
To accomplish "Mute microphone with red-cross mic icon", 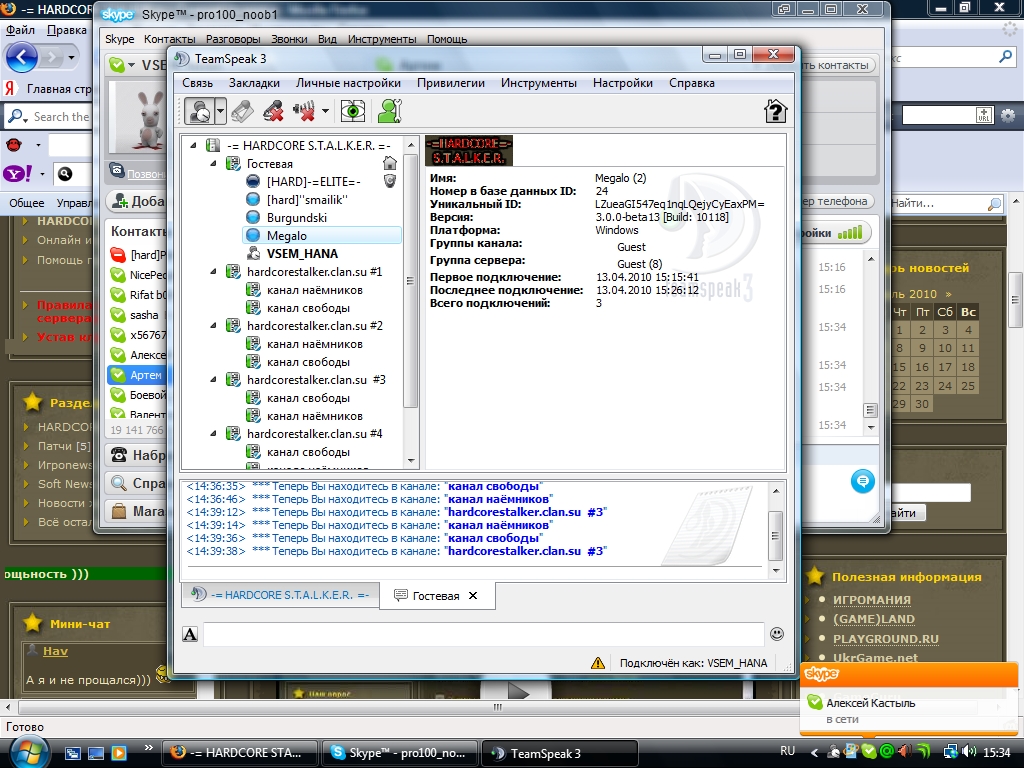I will point(274,111).
